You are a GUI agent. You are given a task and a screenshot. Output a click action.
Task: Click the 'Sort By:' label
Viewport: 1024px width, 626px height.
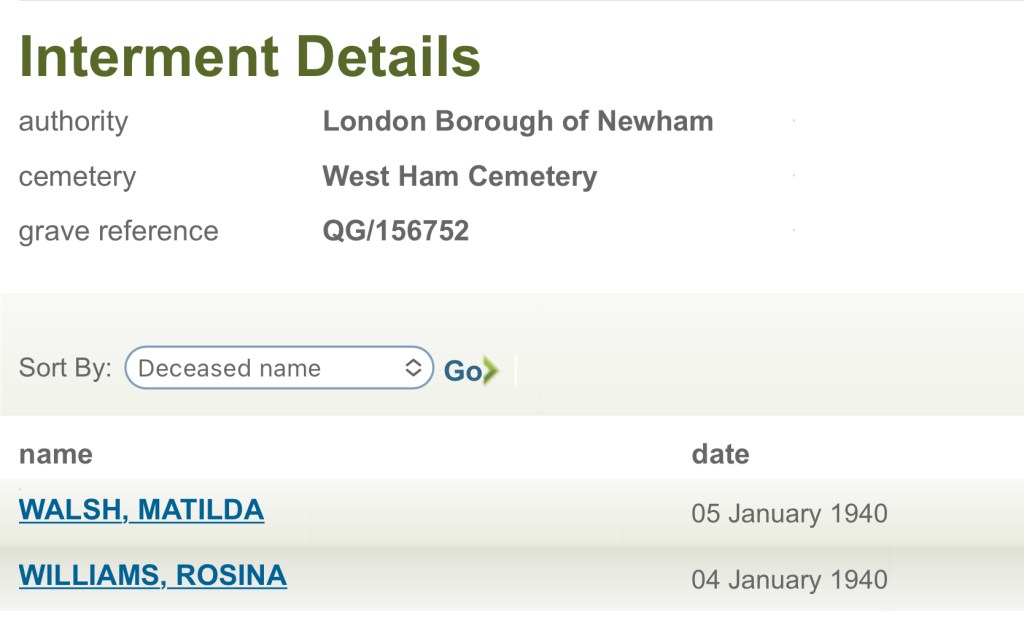tap(65, 368)
